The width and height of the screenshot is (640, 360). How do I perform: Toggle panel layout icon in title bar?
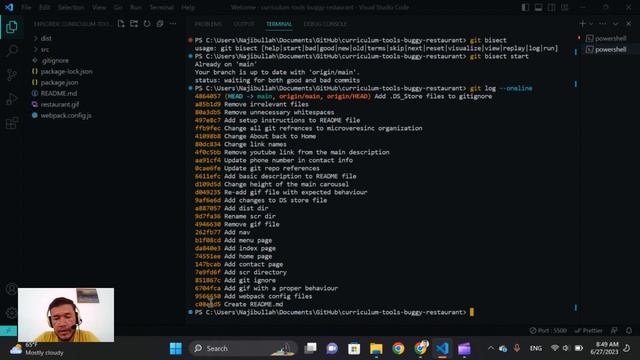click(x=538, y=7)
